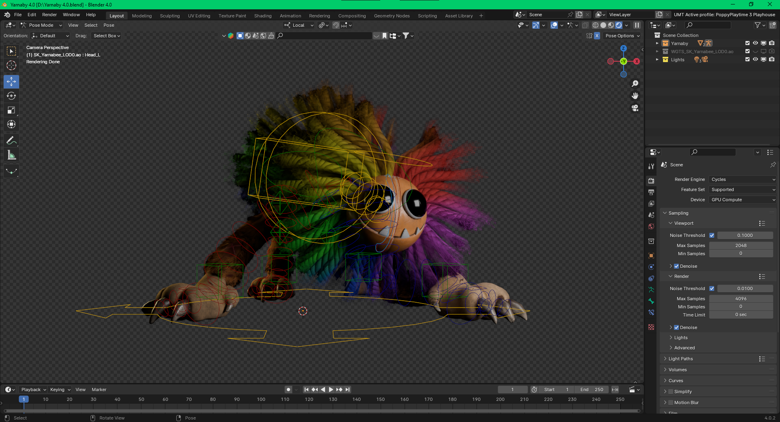Open the Orientation Default dropdown
The width and height of the screenshot is (780, 422).
coord(50,36)
